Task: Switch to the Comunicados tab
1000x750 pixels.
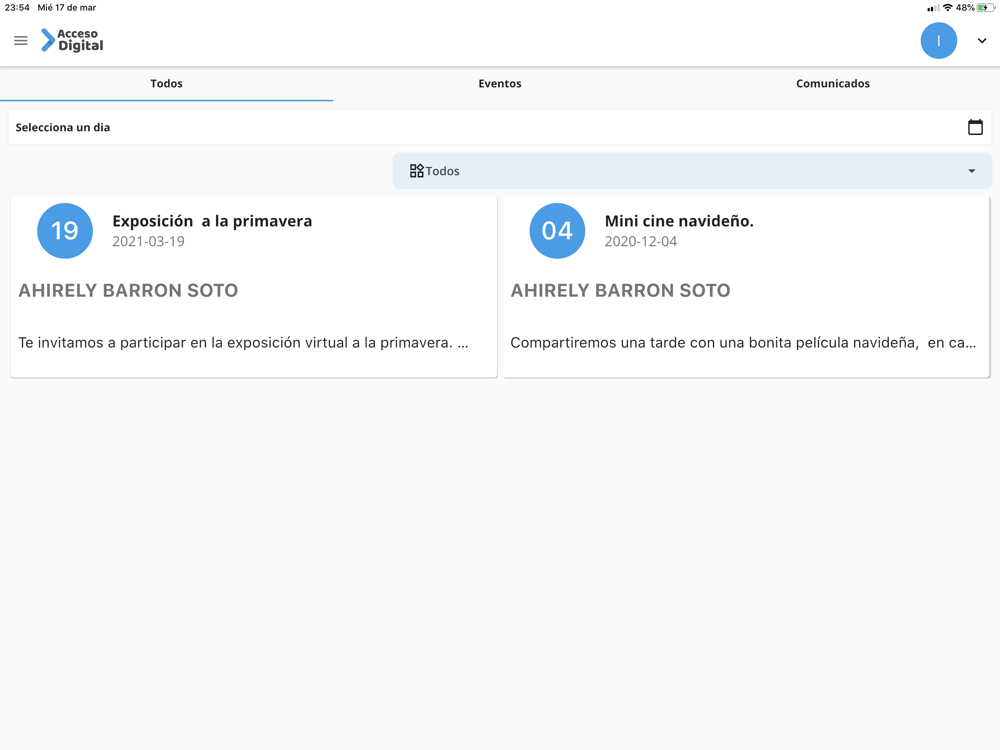Action: tap(833, 84)
